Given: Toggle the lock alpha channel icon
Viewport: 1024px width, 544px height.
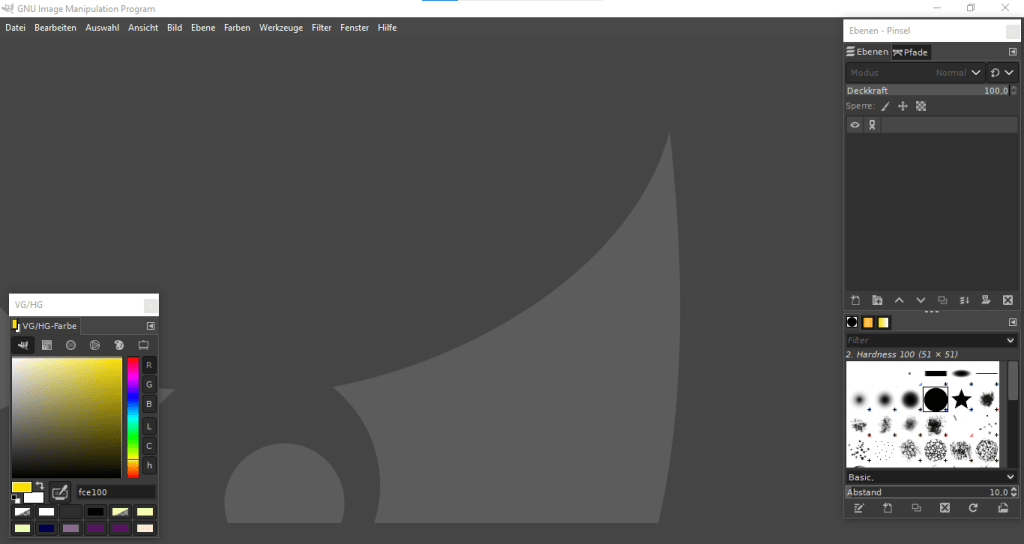Looking at the screenshot, I should point(921,106).
